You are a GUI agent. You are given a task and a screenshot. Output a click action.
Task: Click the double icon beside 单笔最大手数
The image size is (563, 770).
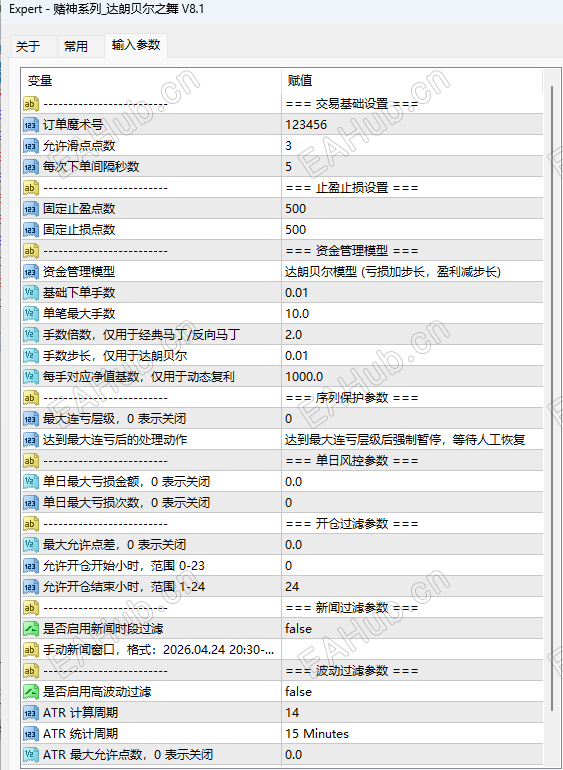coord(30,314)
